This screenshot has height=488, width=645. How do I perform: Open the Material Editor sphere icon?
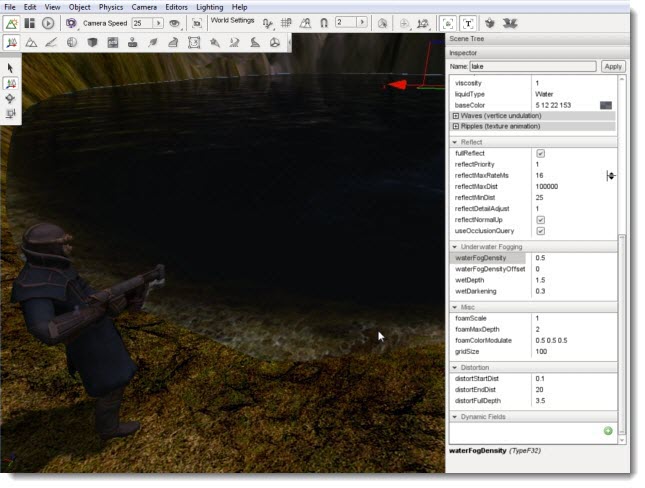click(72, 42)
